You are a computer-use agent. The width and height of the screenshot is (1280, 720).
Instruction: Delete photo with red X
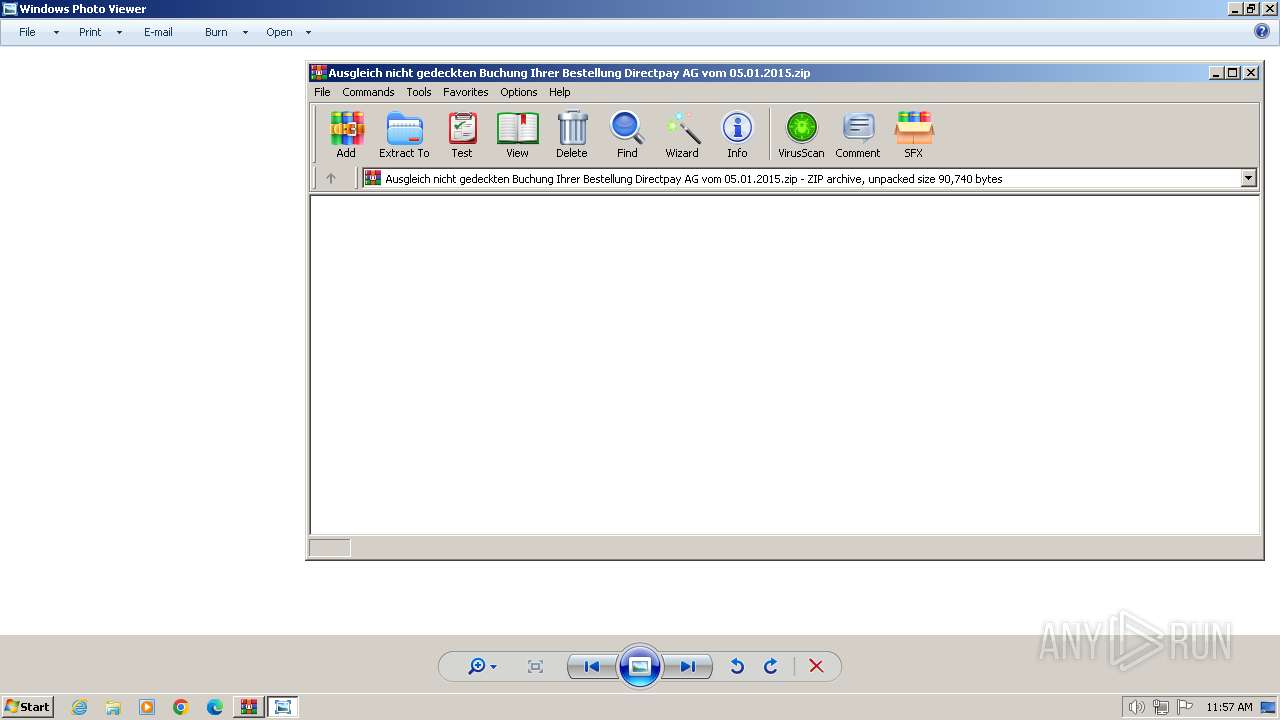coord(816,667)
